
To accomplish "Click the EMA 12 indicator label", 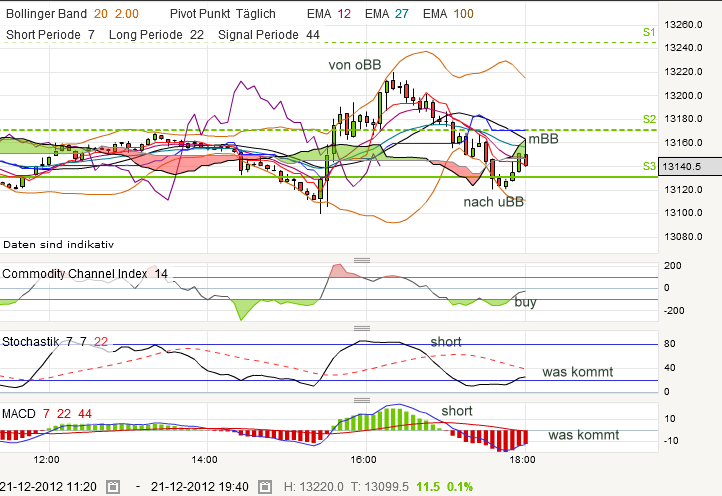I will [x=329, y=14].
